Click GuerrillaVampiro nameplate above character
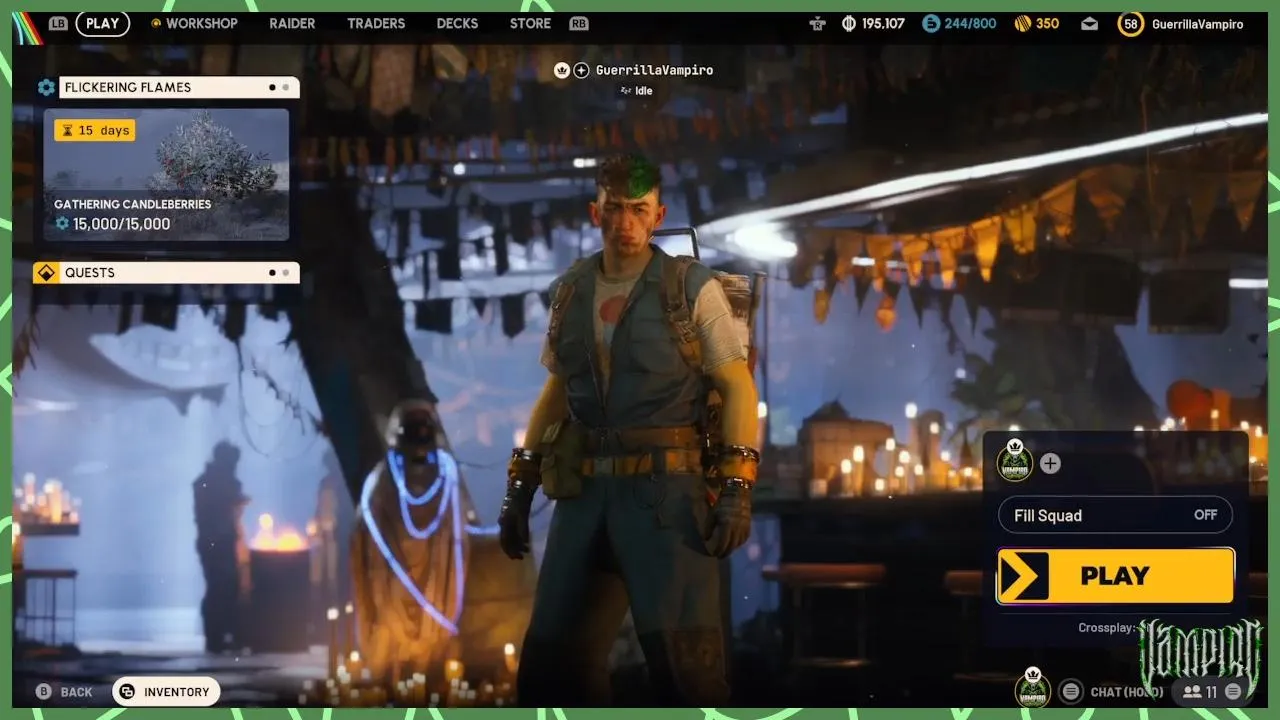 tap(654, 70)
